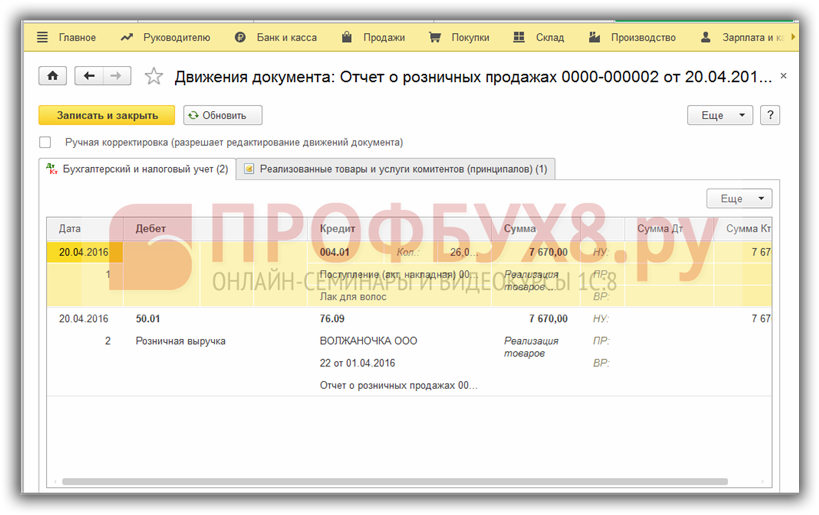
Task: Click the Руководителю chart icon
Action: [127, 37]
